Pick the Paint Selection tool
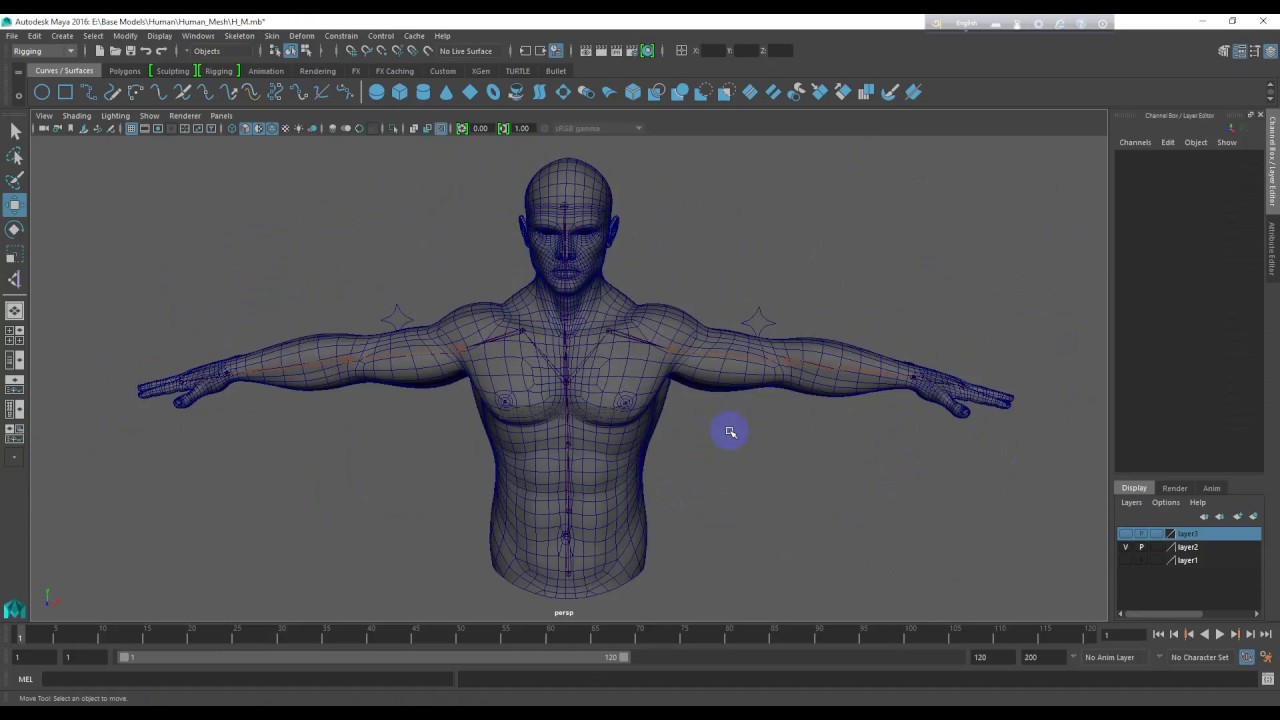The image size is (1280, 720). point(15,180)
